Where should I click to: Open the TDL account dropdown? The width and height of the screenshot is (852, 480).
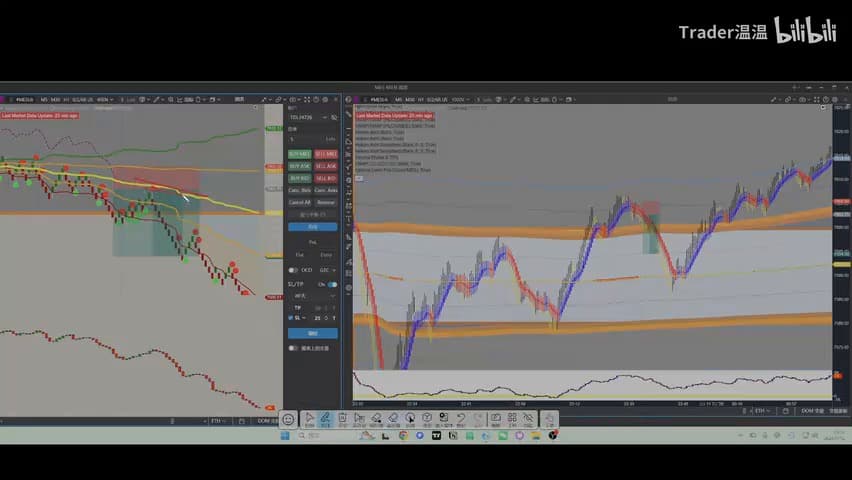click(x=308, y=117)
